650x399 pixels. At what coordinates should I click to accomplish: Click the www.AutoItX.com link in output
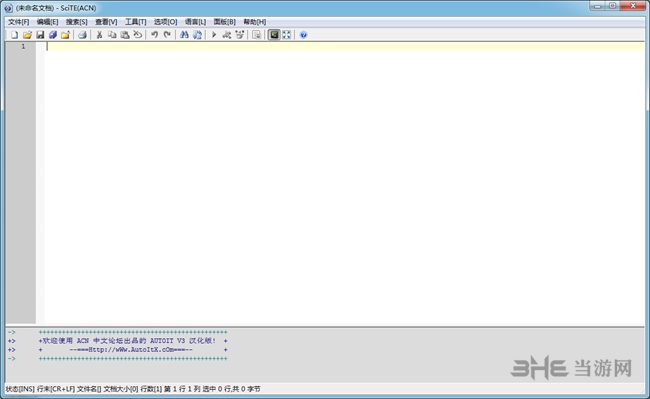pos(131,350)
